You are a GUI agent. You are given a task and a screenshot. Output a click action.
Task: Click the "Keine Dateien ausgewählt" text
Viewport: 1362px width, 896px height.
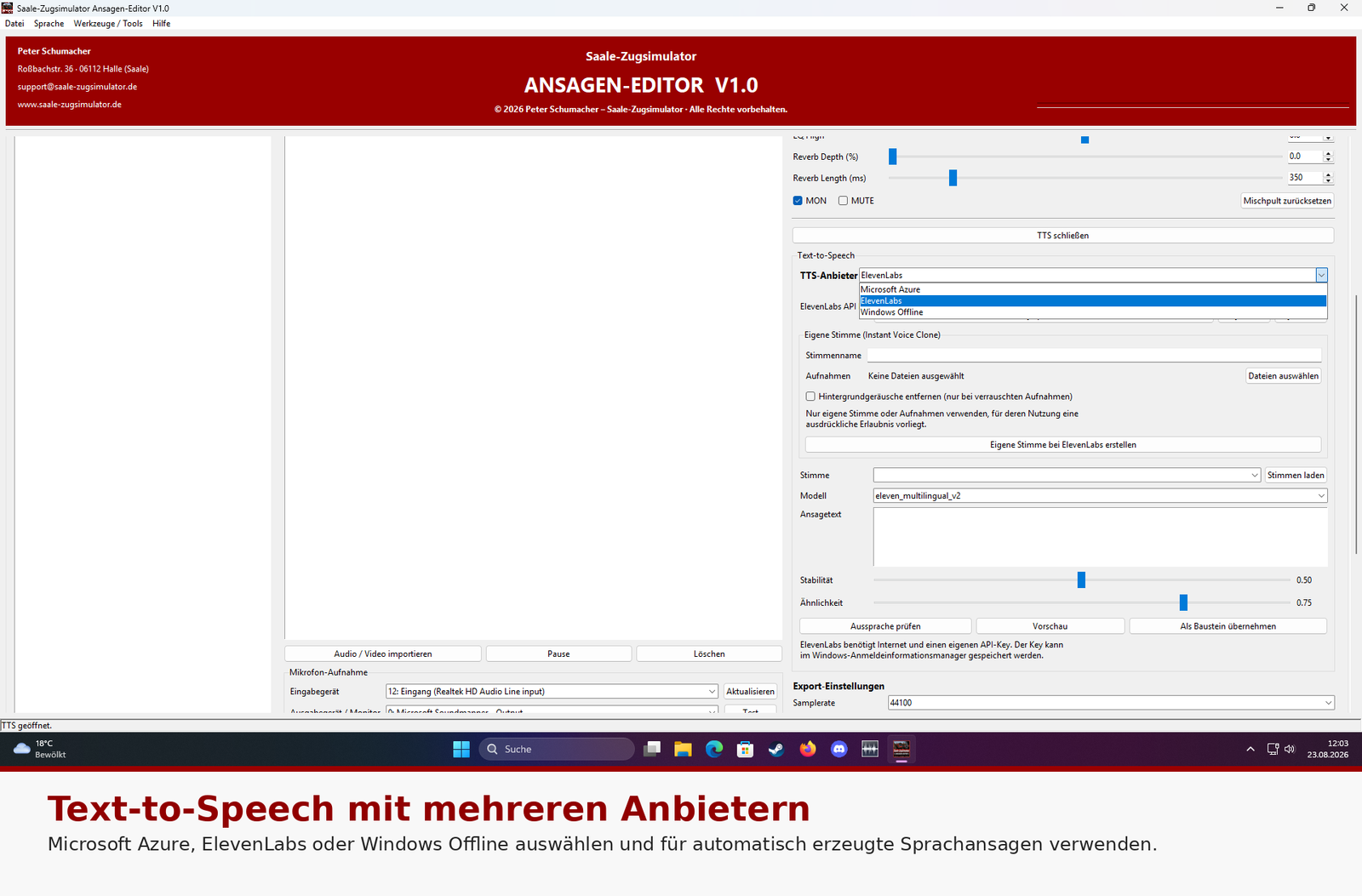pyautogui.click(x=916, y=376)
